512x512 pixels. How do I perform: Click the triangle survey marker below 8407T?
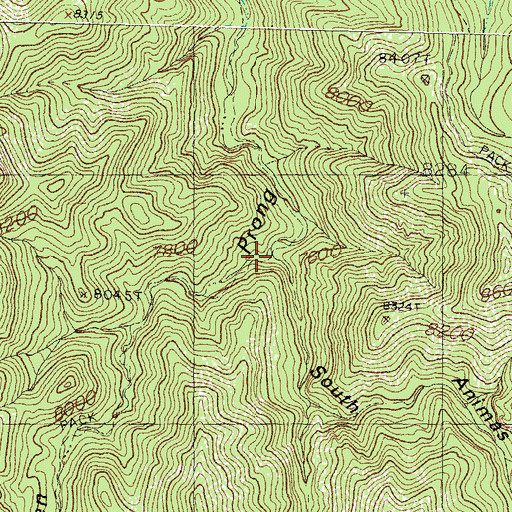point(425,79)
